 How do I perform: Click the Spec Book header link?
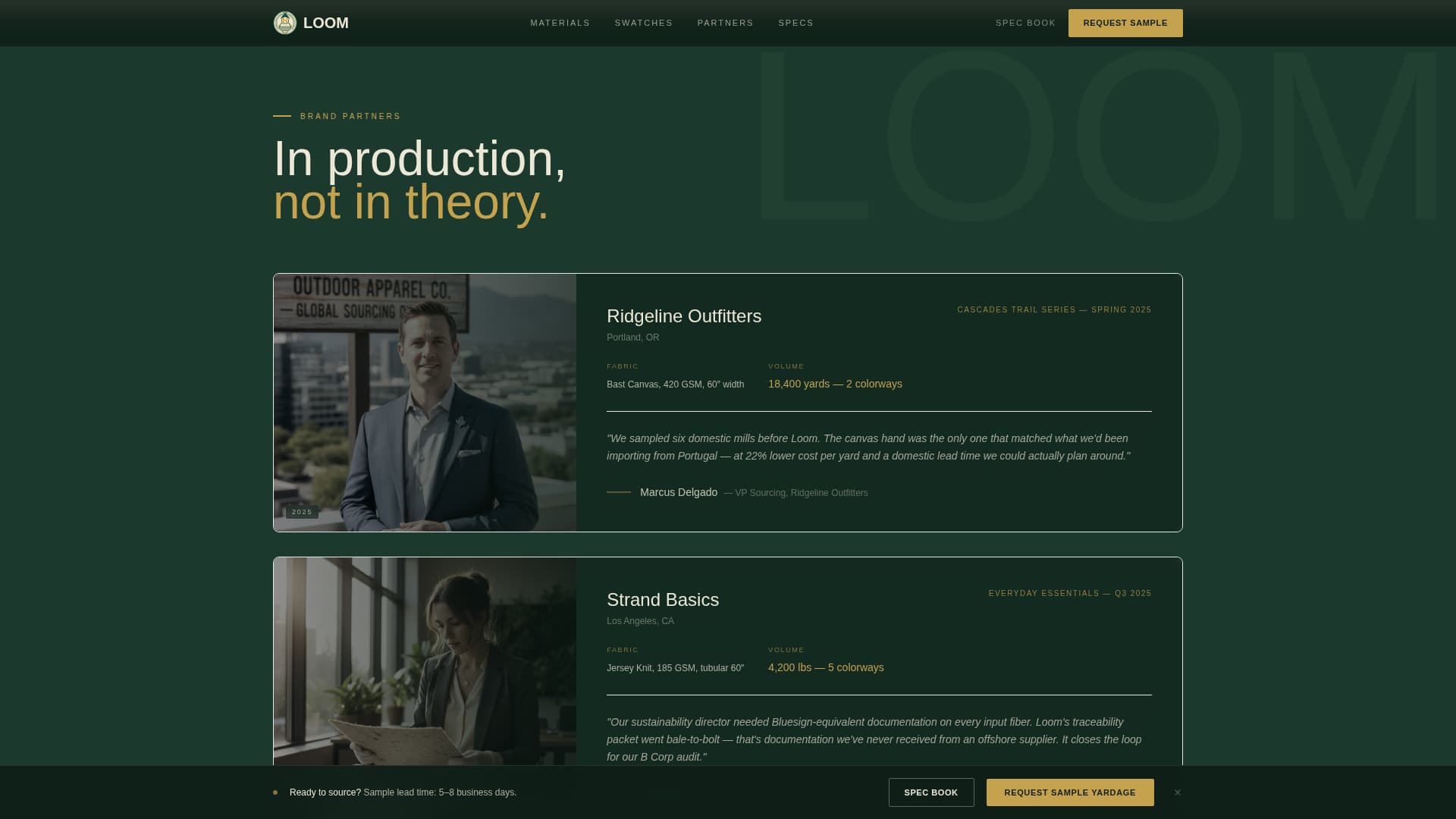[x=1025, y=23]
